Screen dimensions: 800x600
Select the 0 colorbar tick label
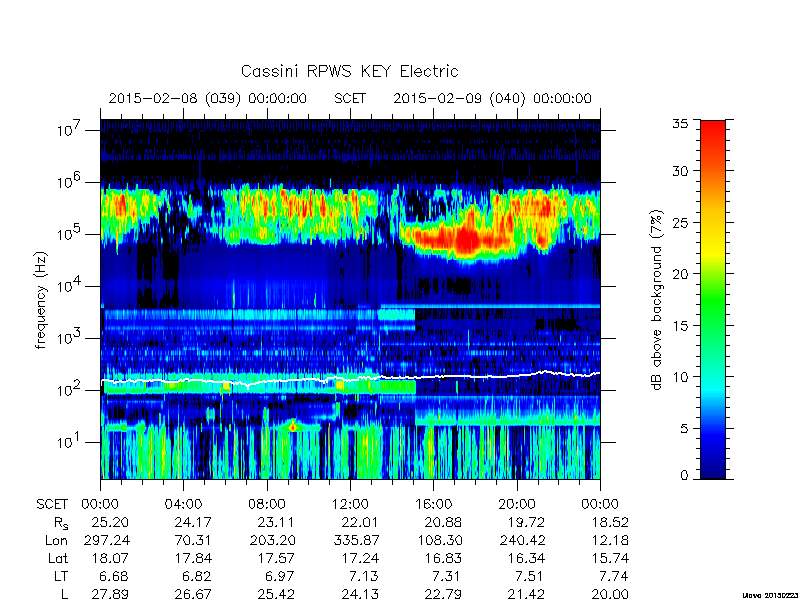(x=684, y=476)
